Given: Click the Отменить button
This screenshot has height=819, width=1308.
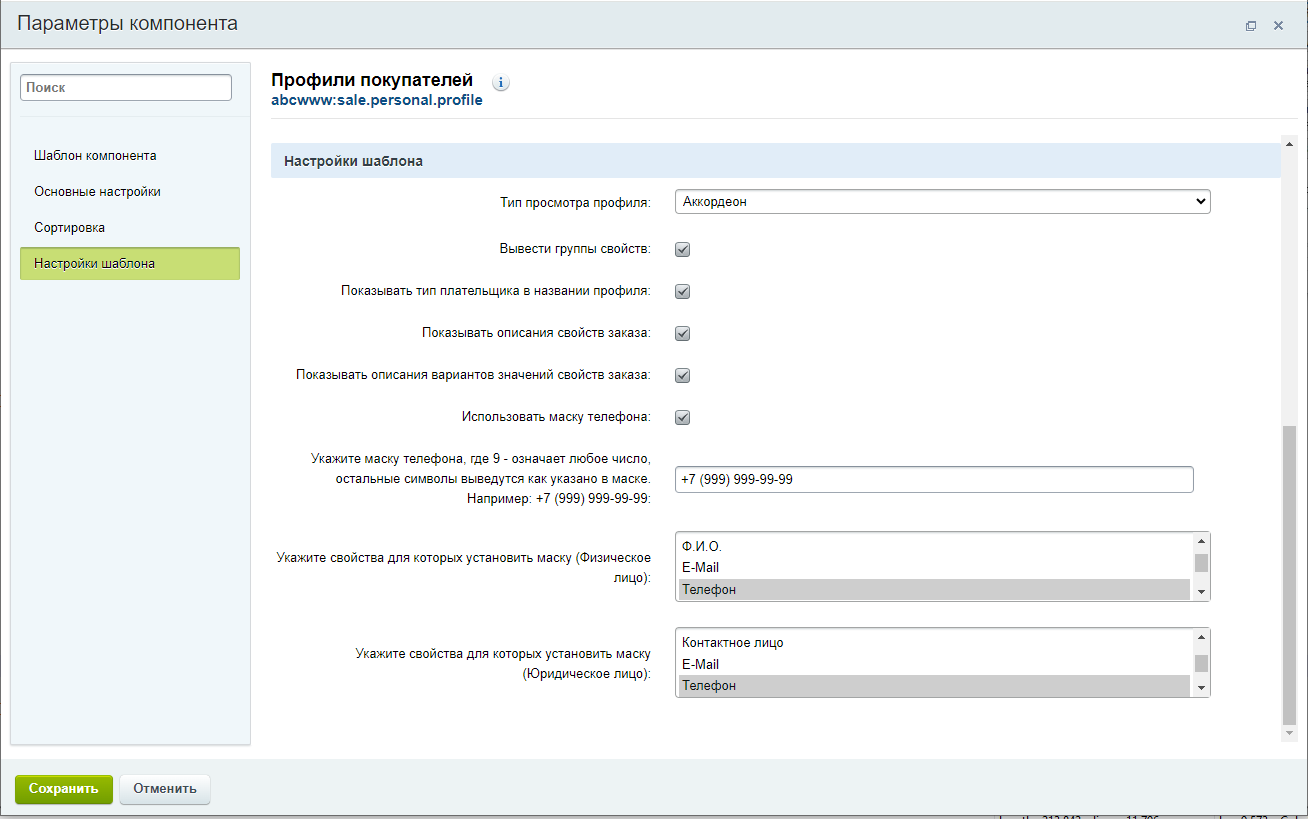Looking at the screenshot, I should 165,788.
